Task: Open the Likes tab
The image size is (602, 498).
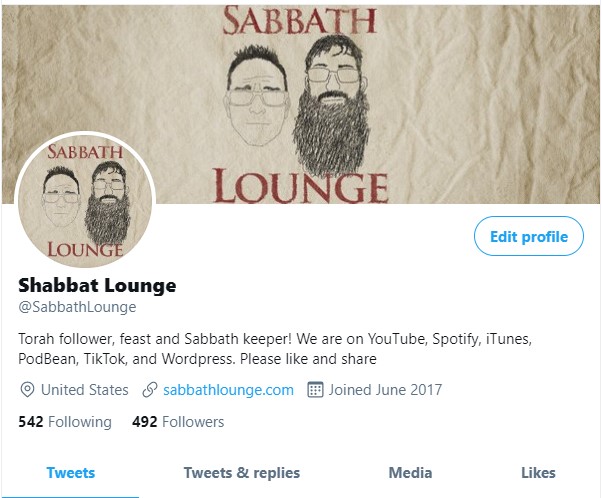Action: (538, 473)
